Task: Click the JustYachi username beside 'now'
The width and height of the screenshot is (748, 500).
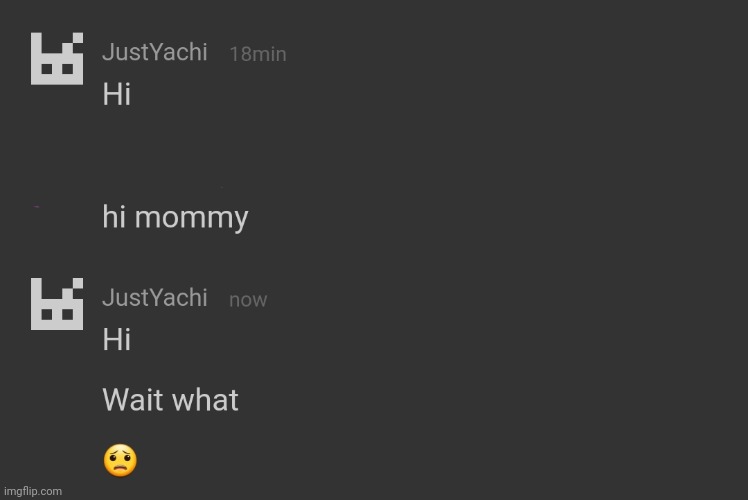Action: coord(155,298)
